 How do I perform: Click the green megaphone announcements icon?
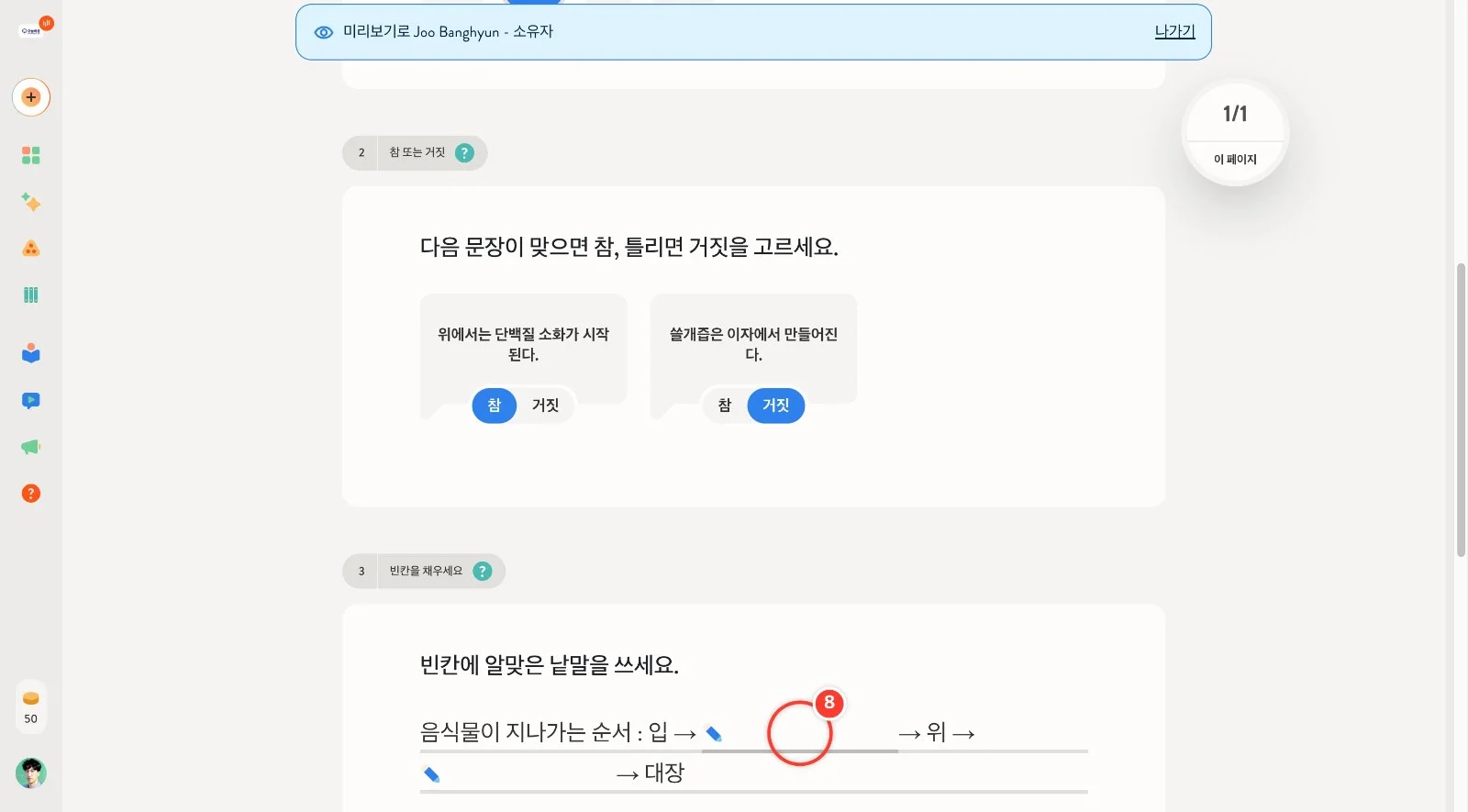coord(31,447)
